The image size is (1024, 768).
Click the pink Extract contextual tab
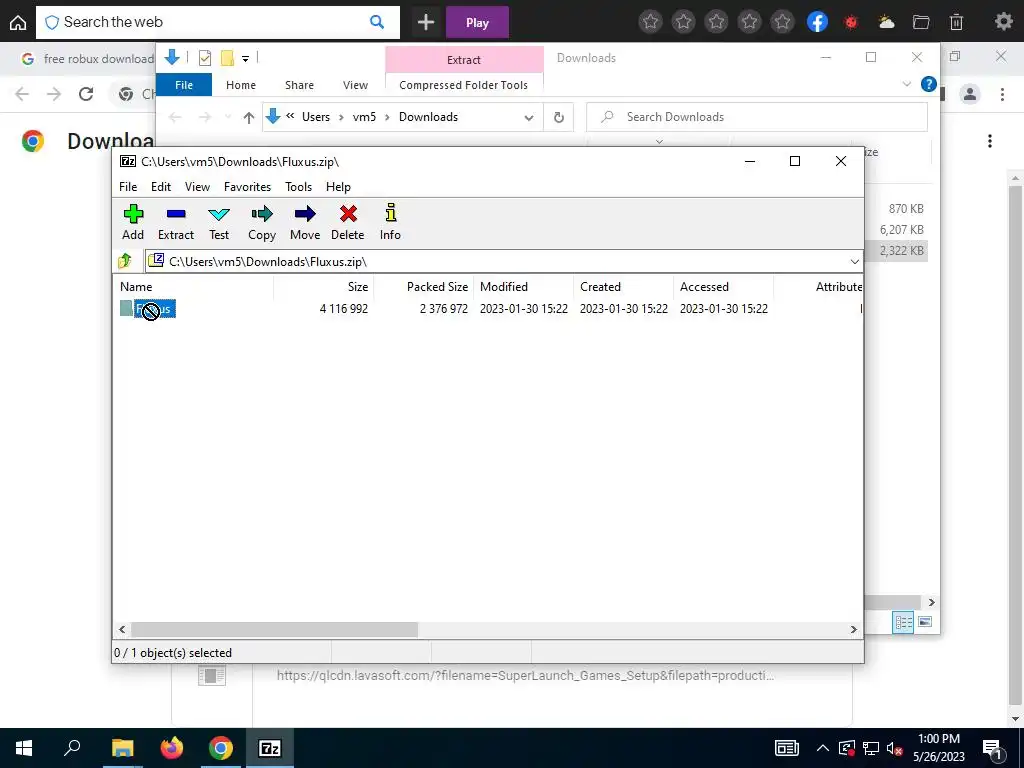[464, 59]
